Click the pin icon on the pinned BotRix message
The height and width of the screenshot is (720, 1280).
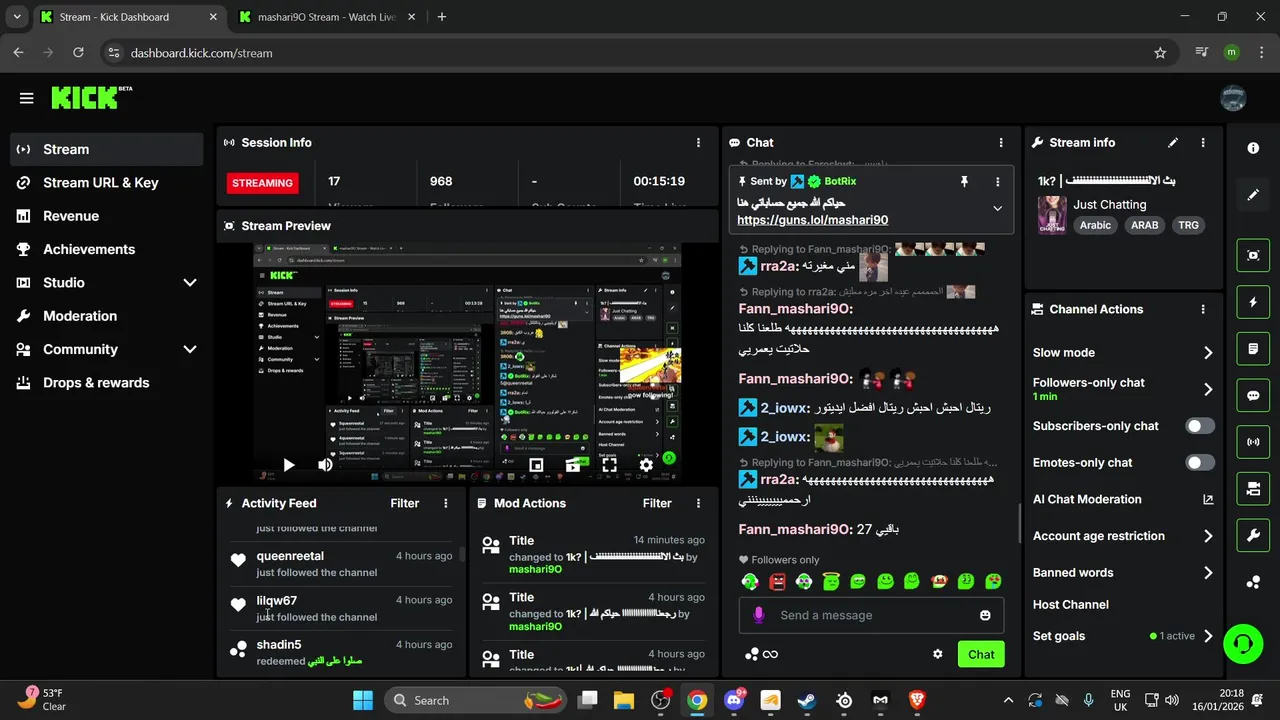964,181
